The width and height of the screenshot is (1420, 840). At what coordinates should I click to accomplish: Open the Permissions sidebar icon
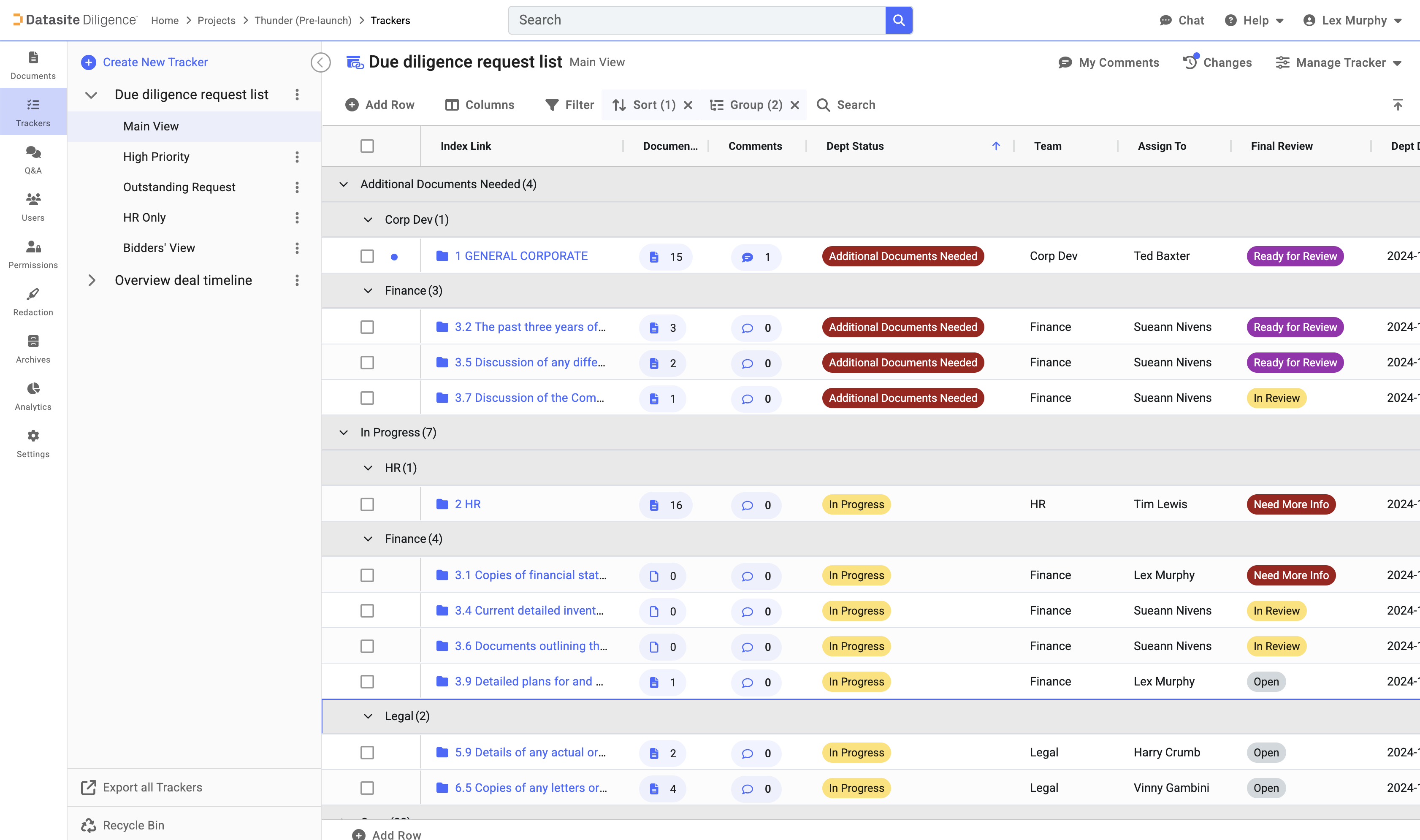tap(33, 254)
